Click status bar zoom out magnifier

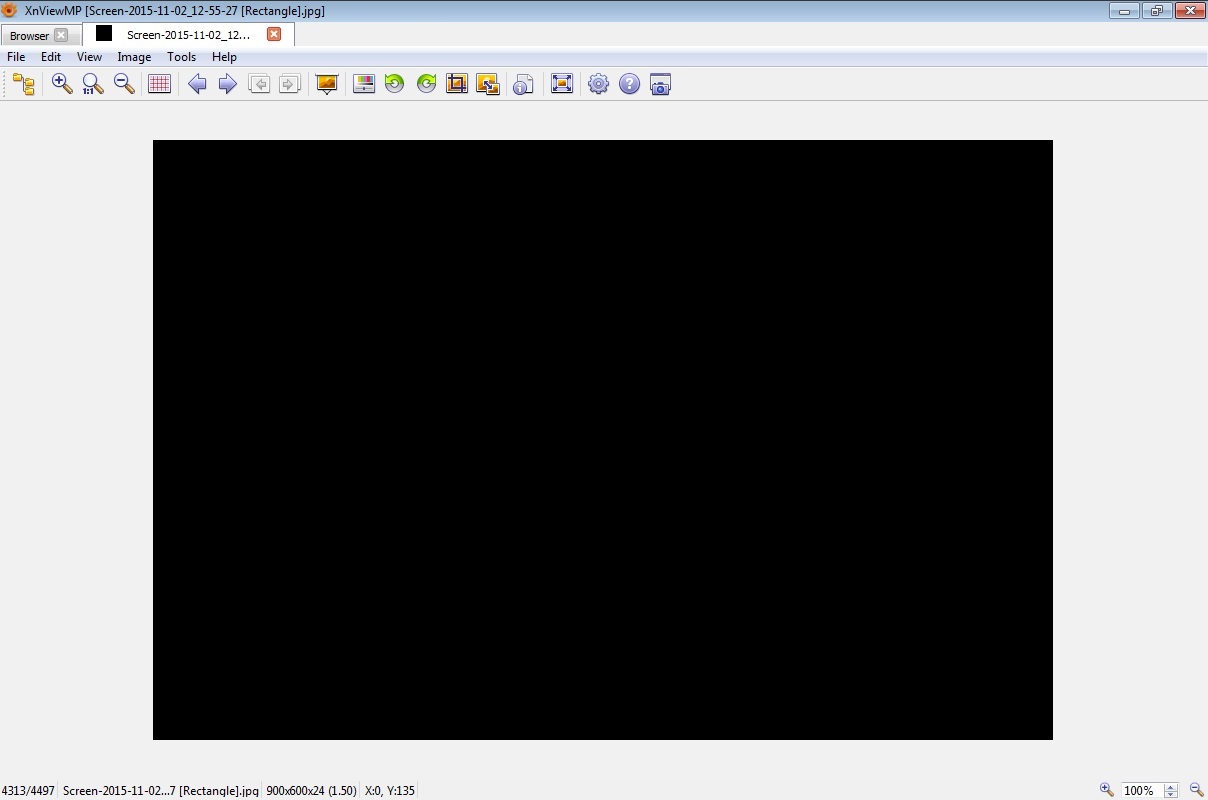tap(1196, 790)
